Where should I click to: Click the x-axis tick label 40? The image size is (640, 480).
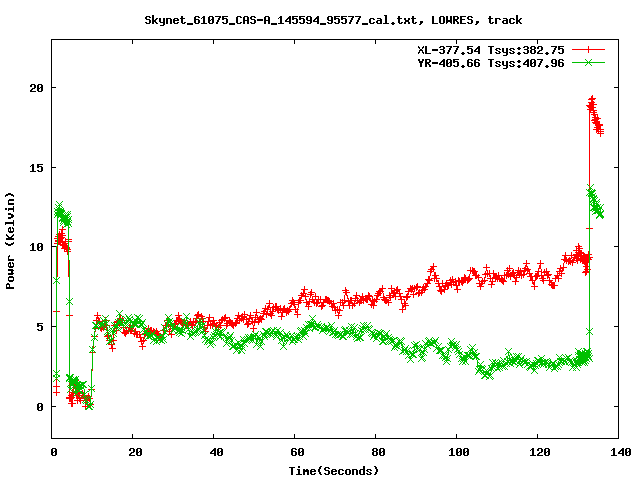click(214, 452)
